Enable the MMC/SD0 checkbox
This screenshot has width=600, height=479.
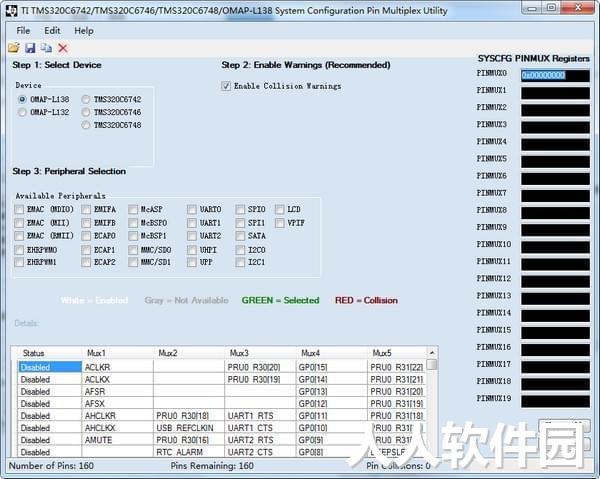[133, 250]
